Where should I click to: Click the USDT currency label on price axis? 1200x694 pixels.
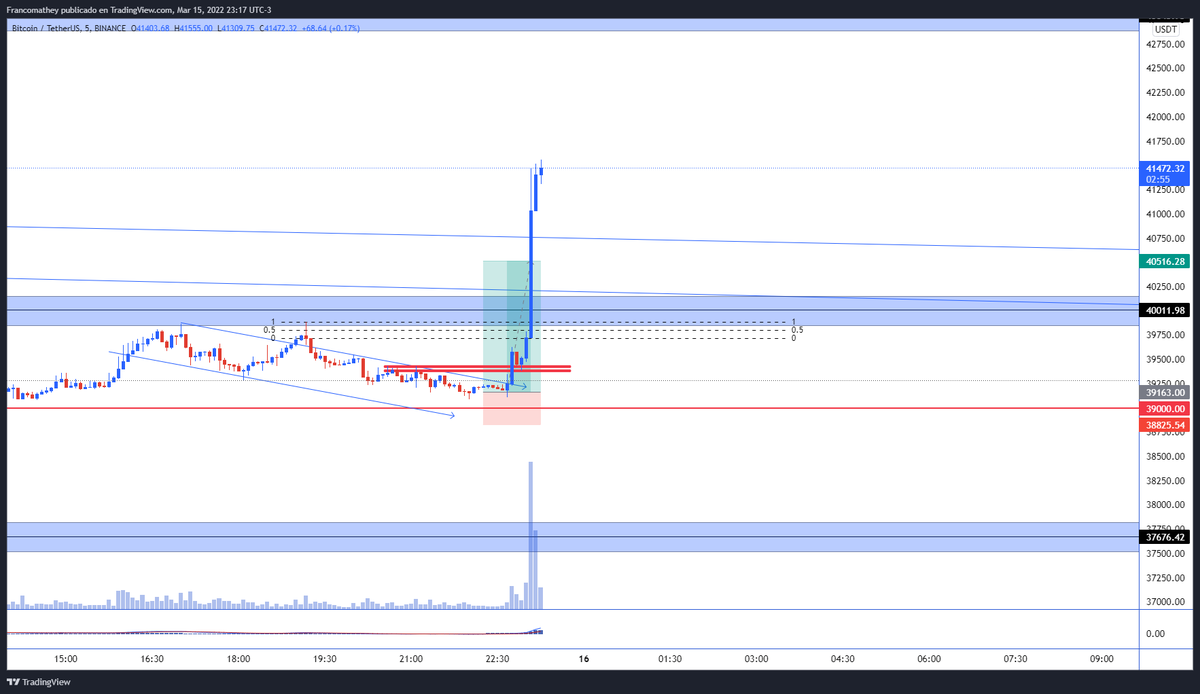[1165, 29]
